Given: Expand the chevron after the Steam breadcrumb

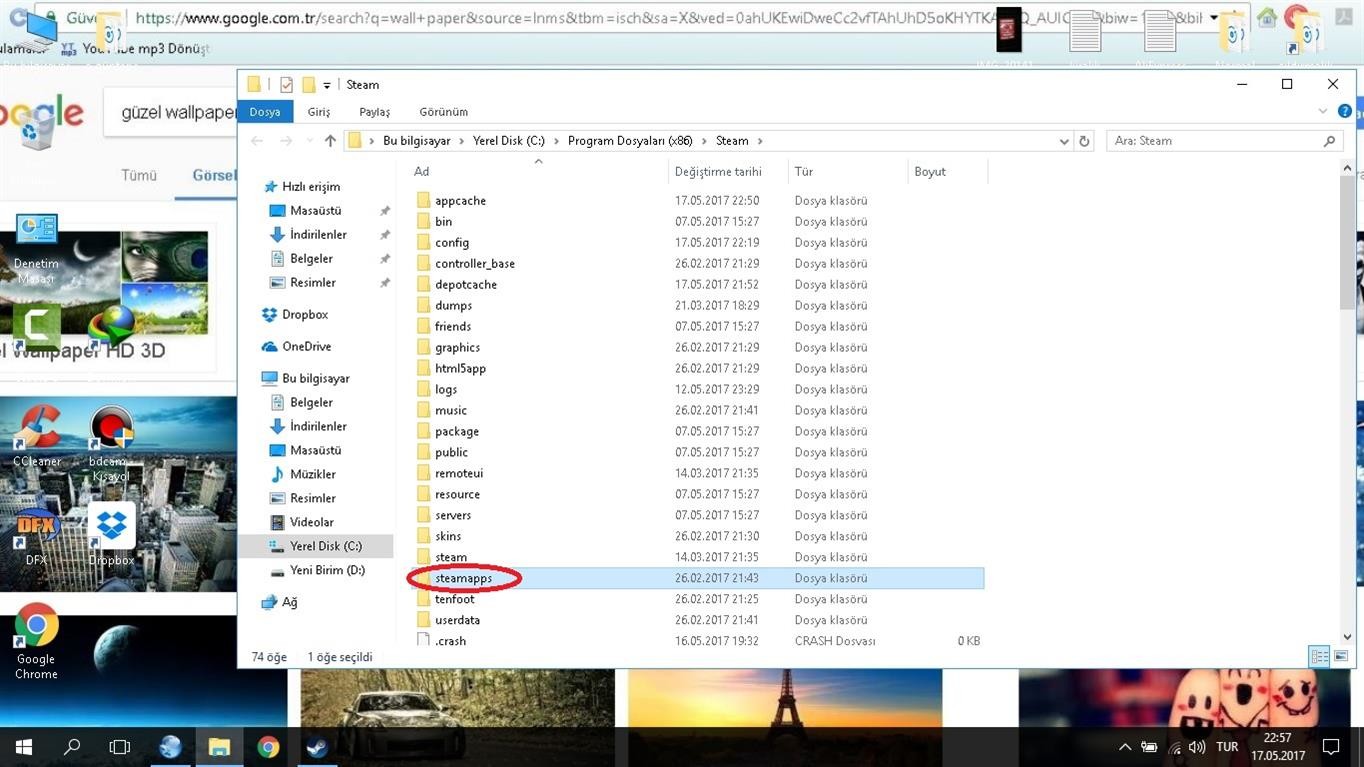Looking at the screenshot, I should [760, 141].
